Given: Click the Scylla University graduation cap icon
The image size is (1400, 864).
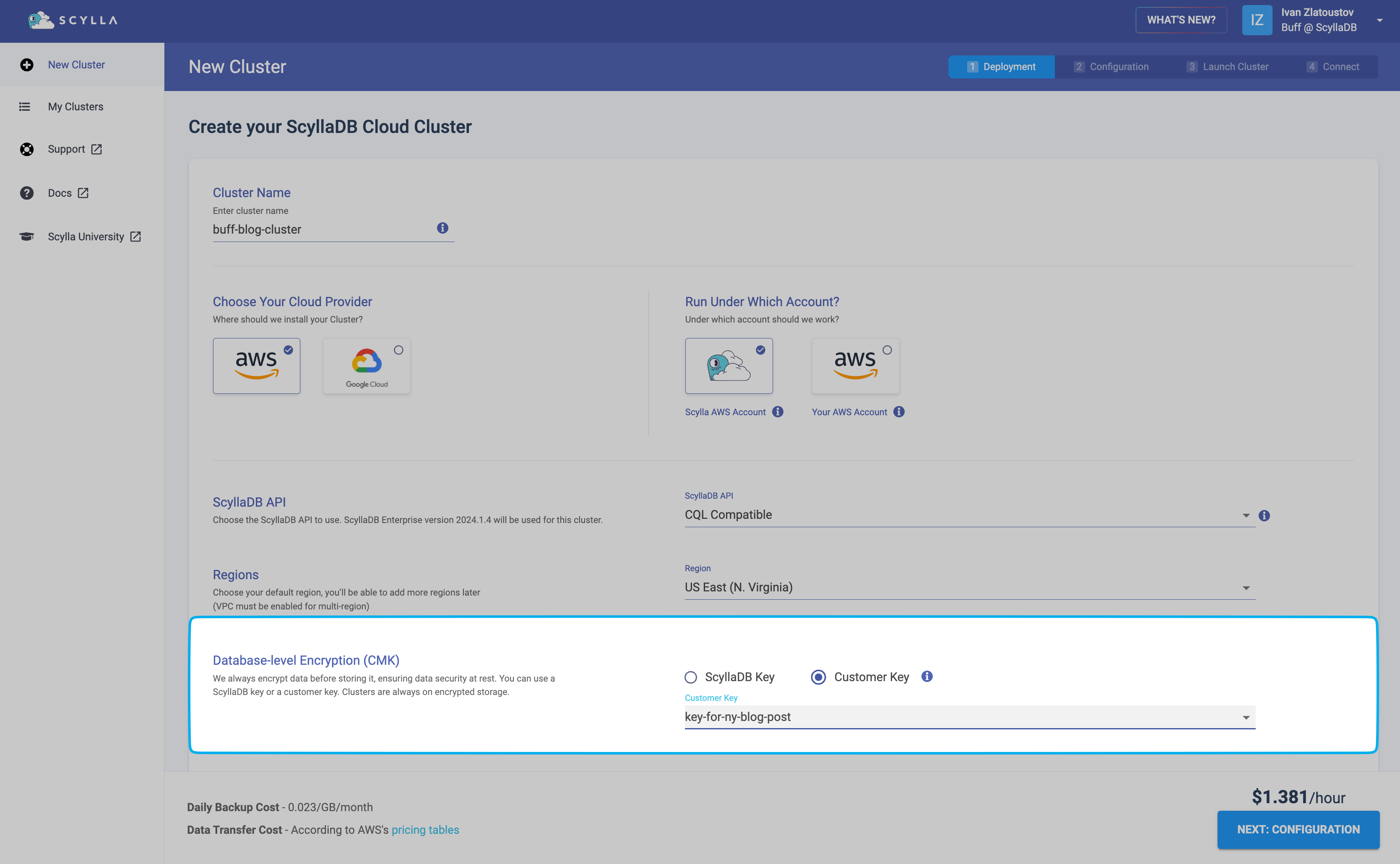Looking at the screenshot, I should tap(26, 237).
